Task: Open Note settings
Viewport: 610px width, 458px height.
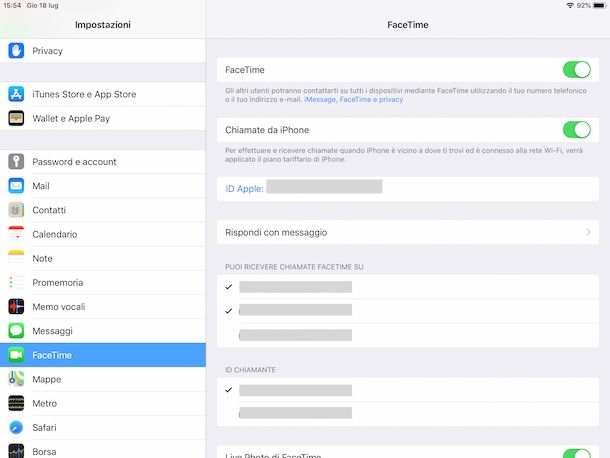Action: [103, 258]
